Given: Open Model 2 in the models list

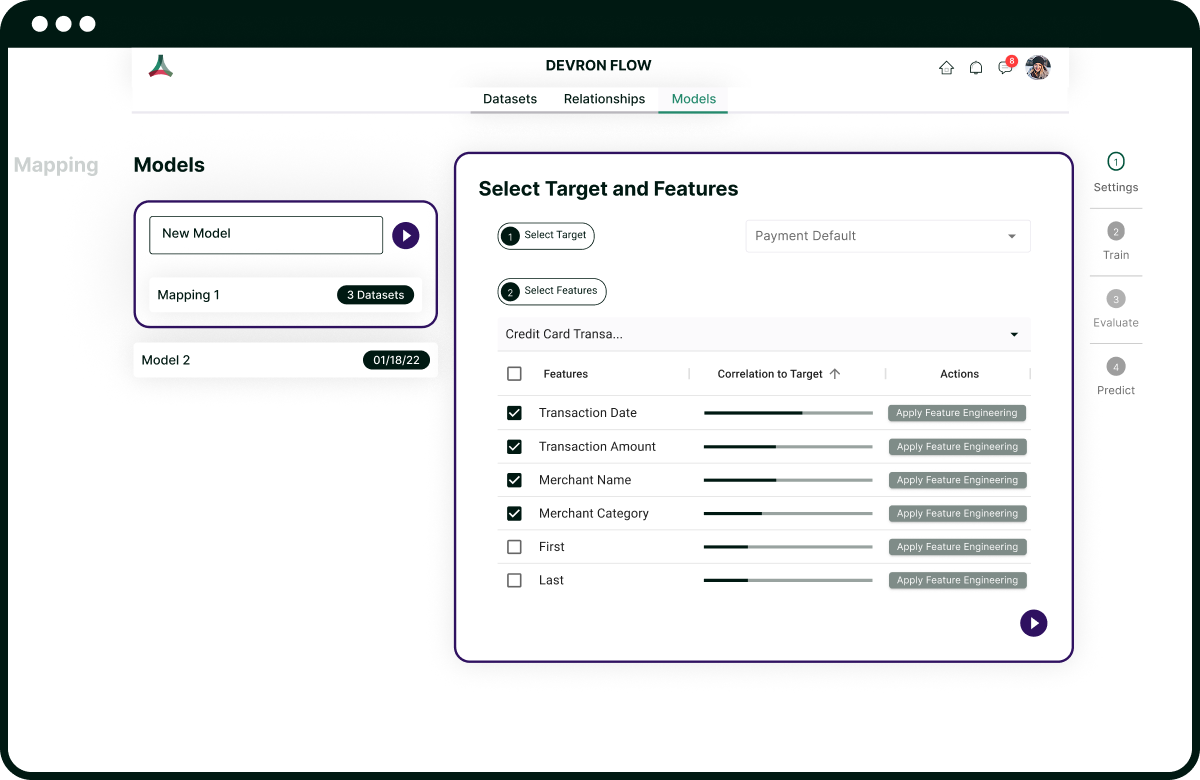Looking at the screenshot, I should 285,360.
